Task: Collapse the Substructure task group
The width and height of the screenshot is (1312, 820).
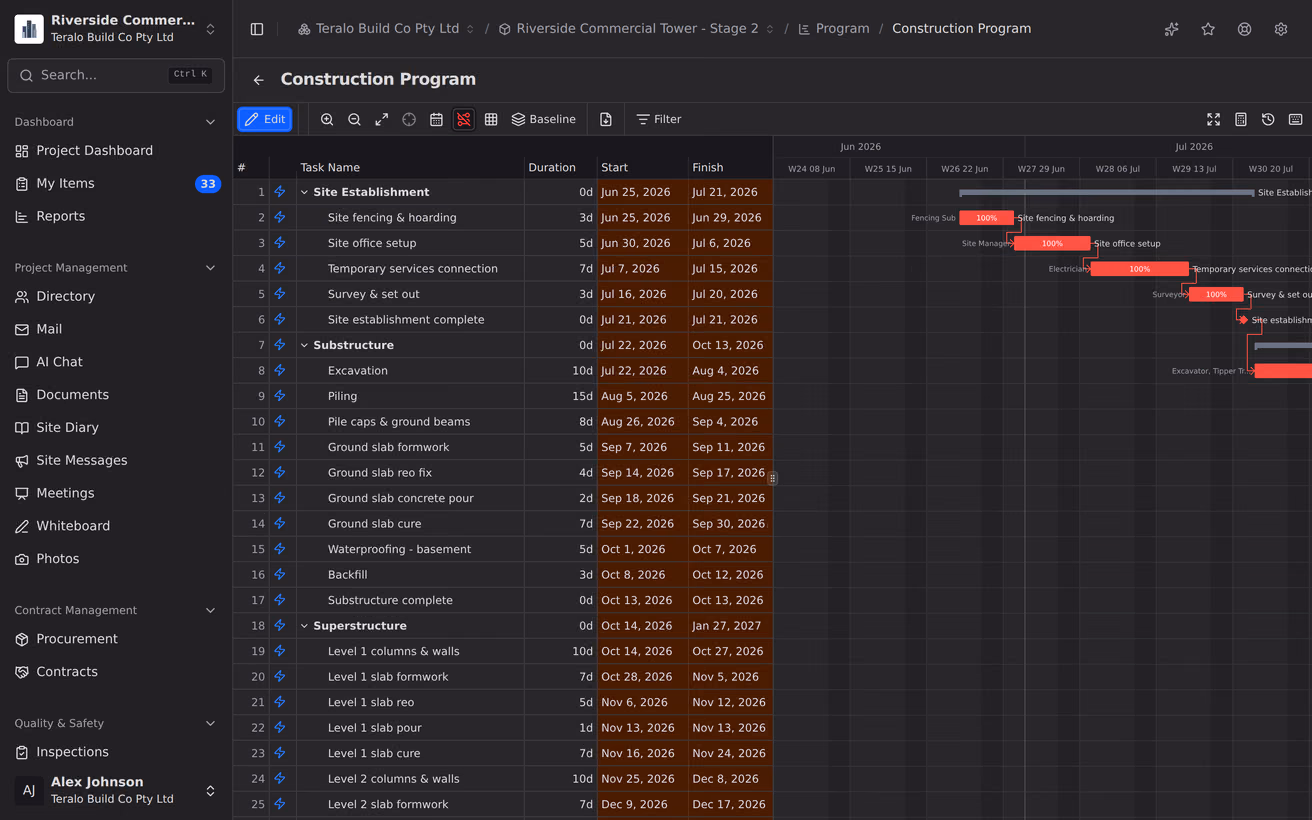Action: coord(304,345)
